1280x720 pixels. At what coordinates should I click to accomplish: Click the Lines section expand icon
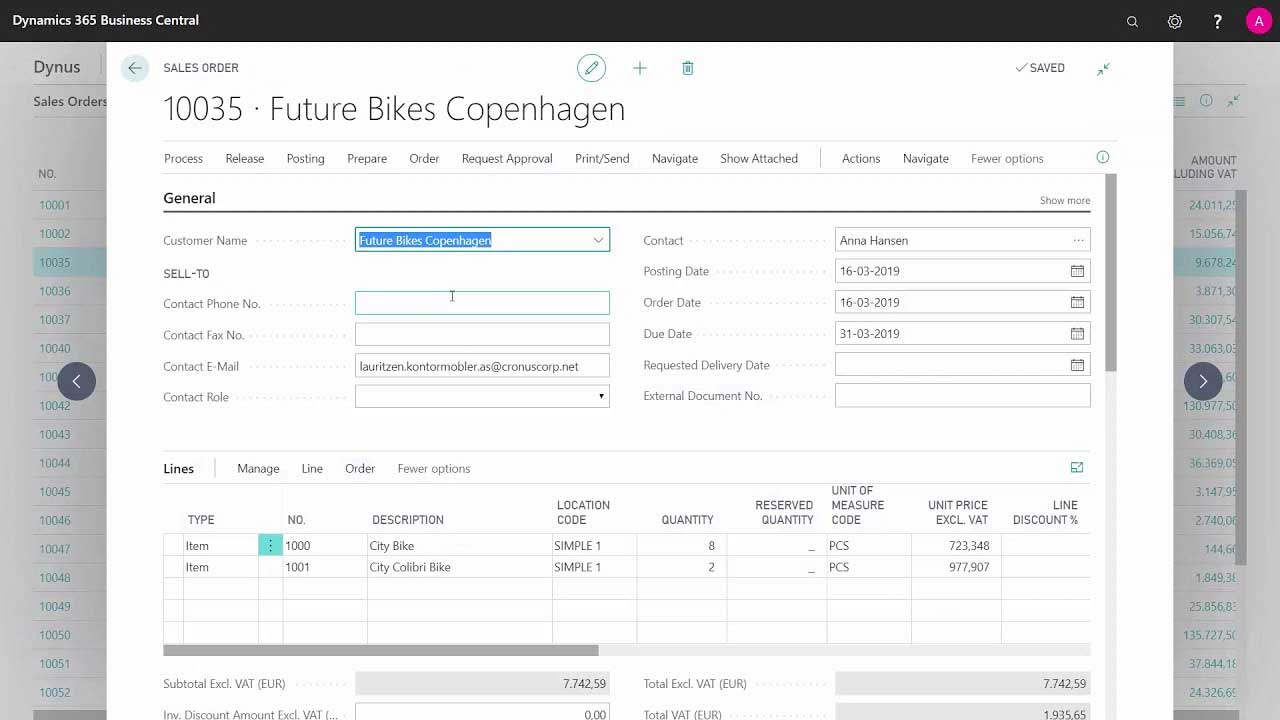pyautogui.click(x=1077, y=467)
